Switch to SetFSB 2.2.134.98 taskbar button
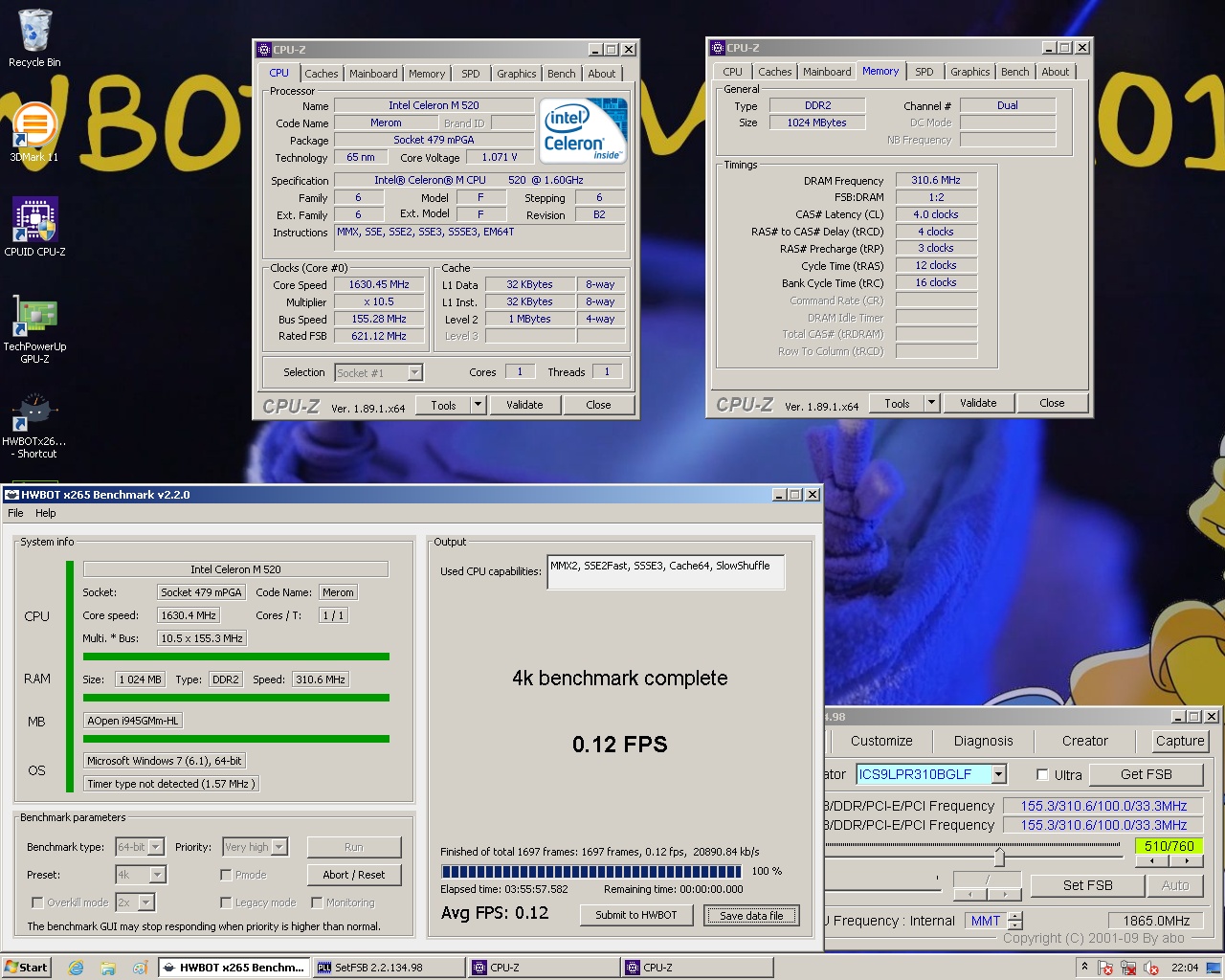Image resolution: width=1225 pixels, height=980 pixels. pos(389,968)
